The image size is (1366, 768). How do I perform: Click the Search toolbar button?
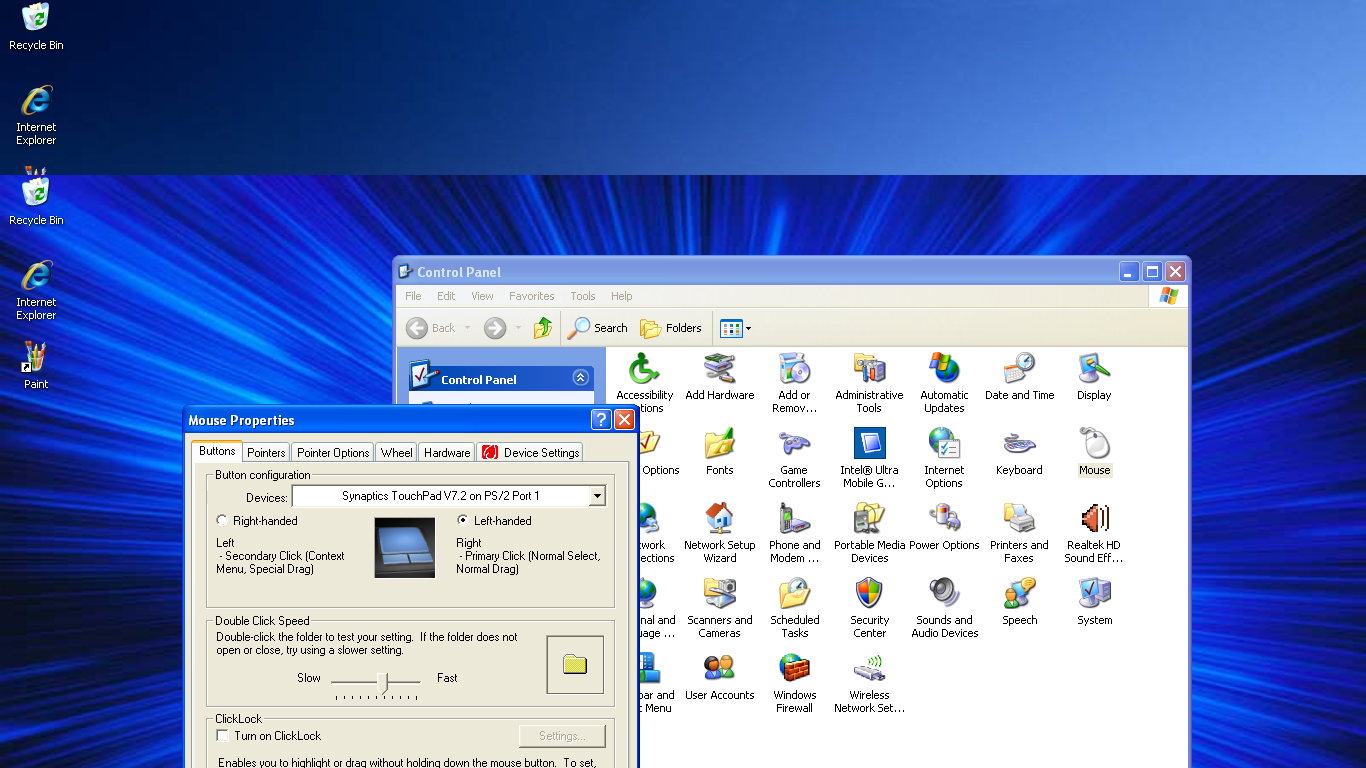[598, 328]
